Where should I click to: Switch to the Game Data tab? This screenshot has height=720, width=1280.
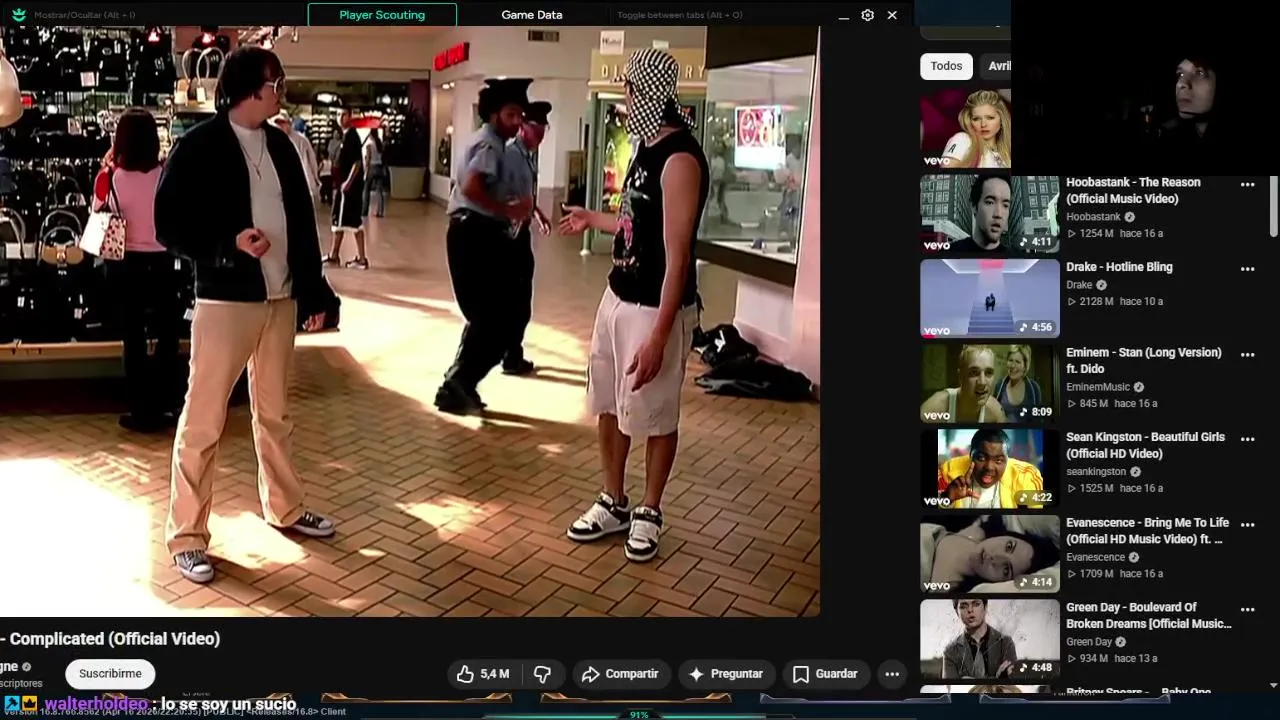click(532, 15)
